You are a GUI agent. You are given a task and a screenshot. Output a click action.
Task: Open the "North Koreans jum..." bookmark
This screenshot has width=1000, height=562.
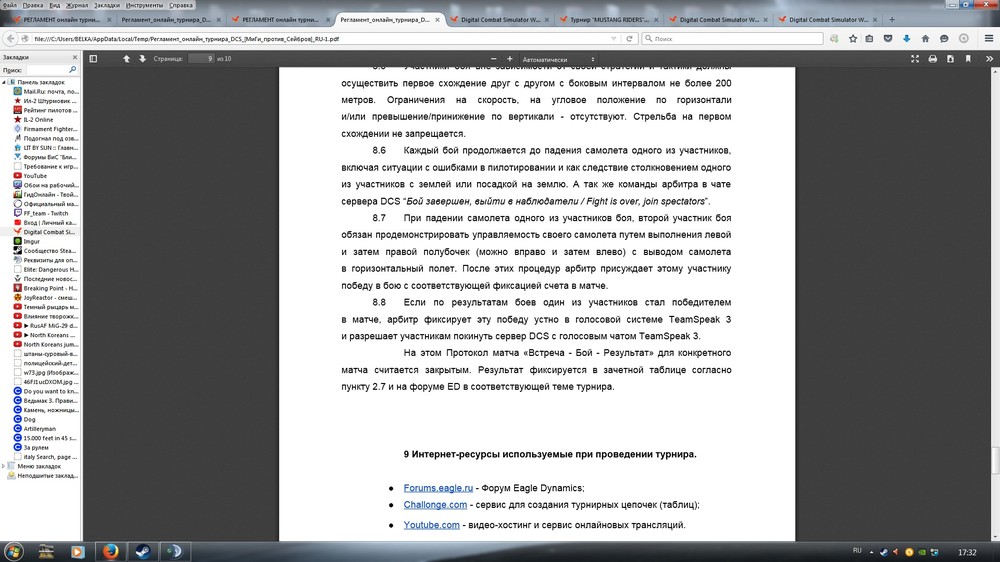46,344
